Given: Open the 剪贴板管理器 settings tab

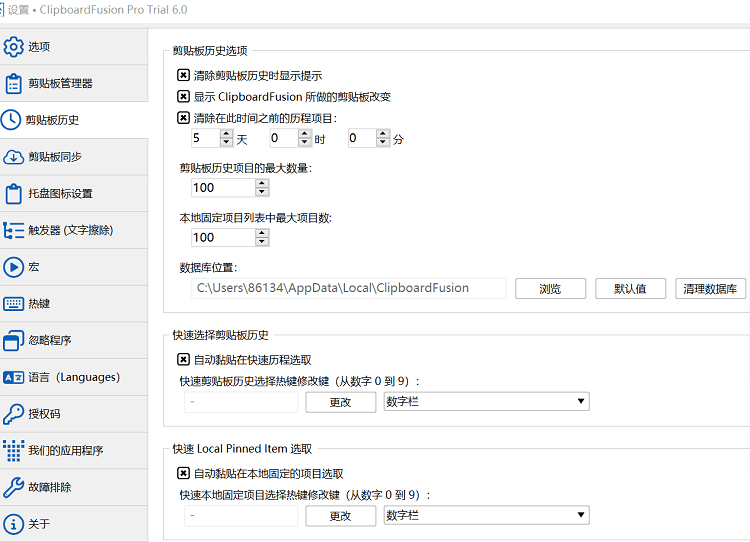Looking at the screenshot, I should coord(74,83).
